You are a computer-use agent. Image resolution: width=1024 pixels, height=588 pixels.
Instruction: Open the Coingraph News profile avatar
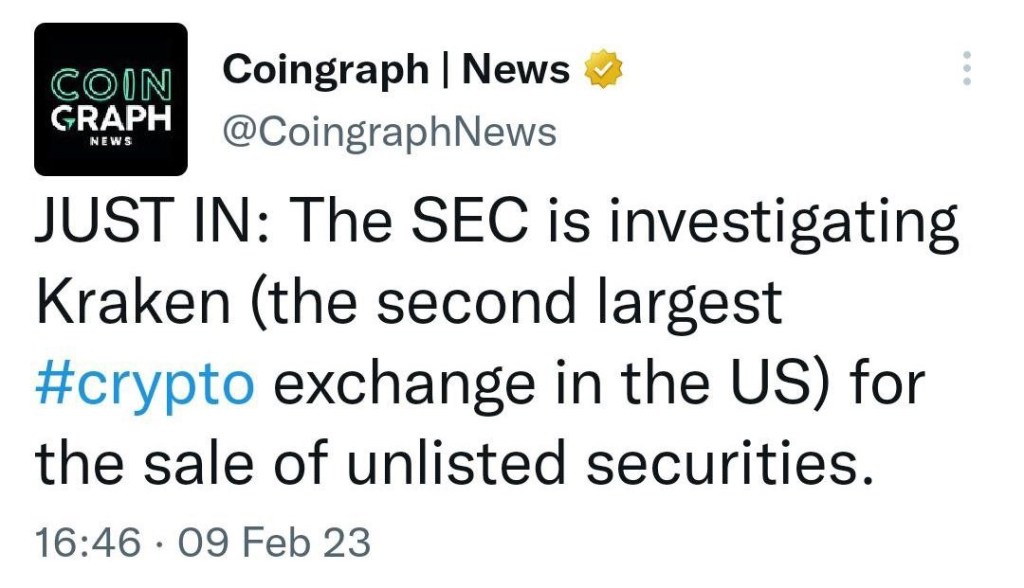[110, 99]
